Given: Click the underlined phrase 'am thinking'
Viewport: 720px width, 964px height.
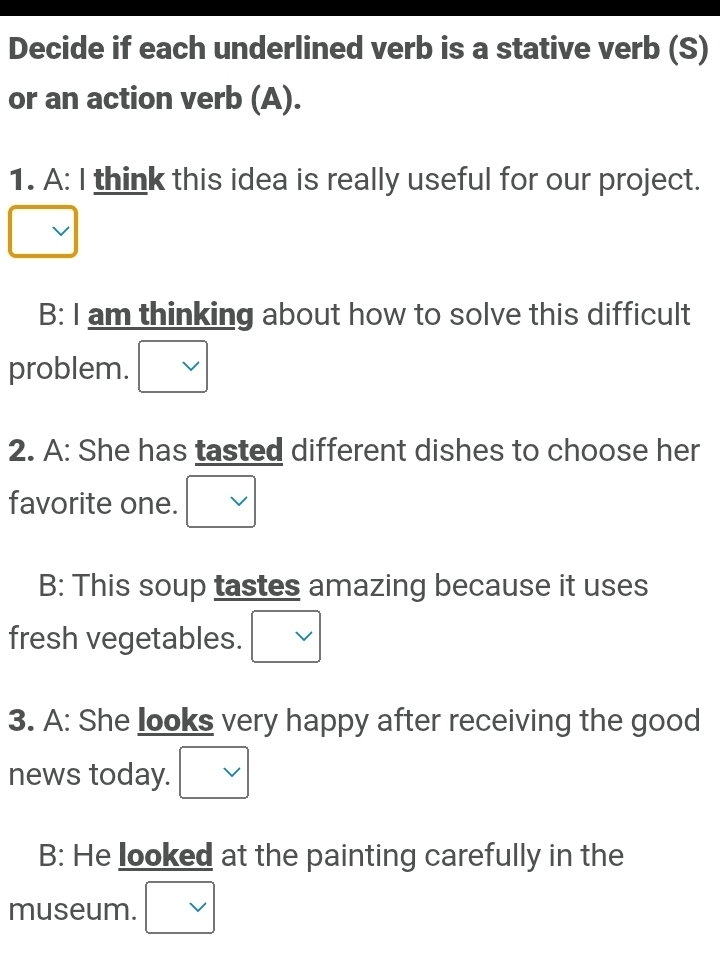Looking at the screenshot, I should coord(170,316).
